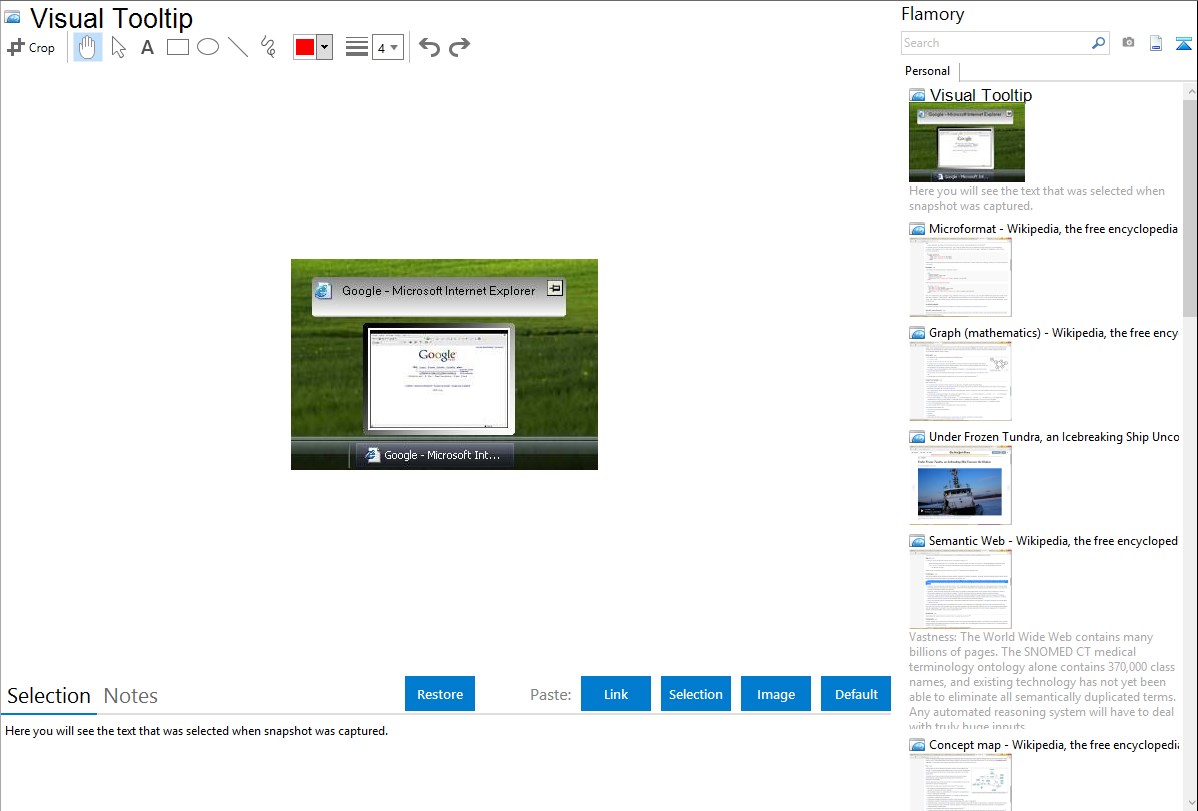This screenshot has height=811, width=1198.
Task: Click the app icon beside main Visual Tooltip heading
Action: click(x=13, y=18)
